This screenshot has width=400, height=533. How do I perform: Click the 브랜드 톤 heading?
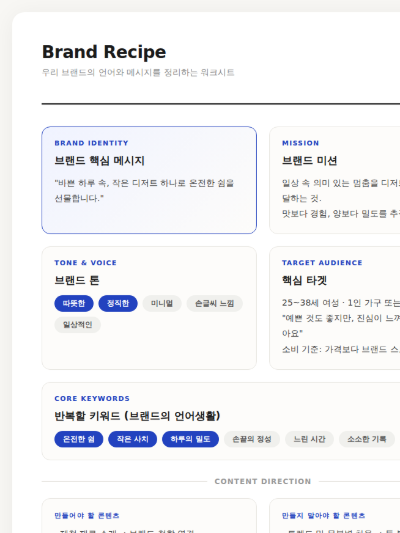pyautogui.click(x=77, y=280)
